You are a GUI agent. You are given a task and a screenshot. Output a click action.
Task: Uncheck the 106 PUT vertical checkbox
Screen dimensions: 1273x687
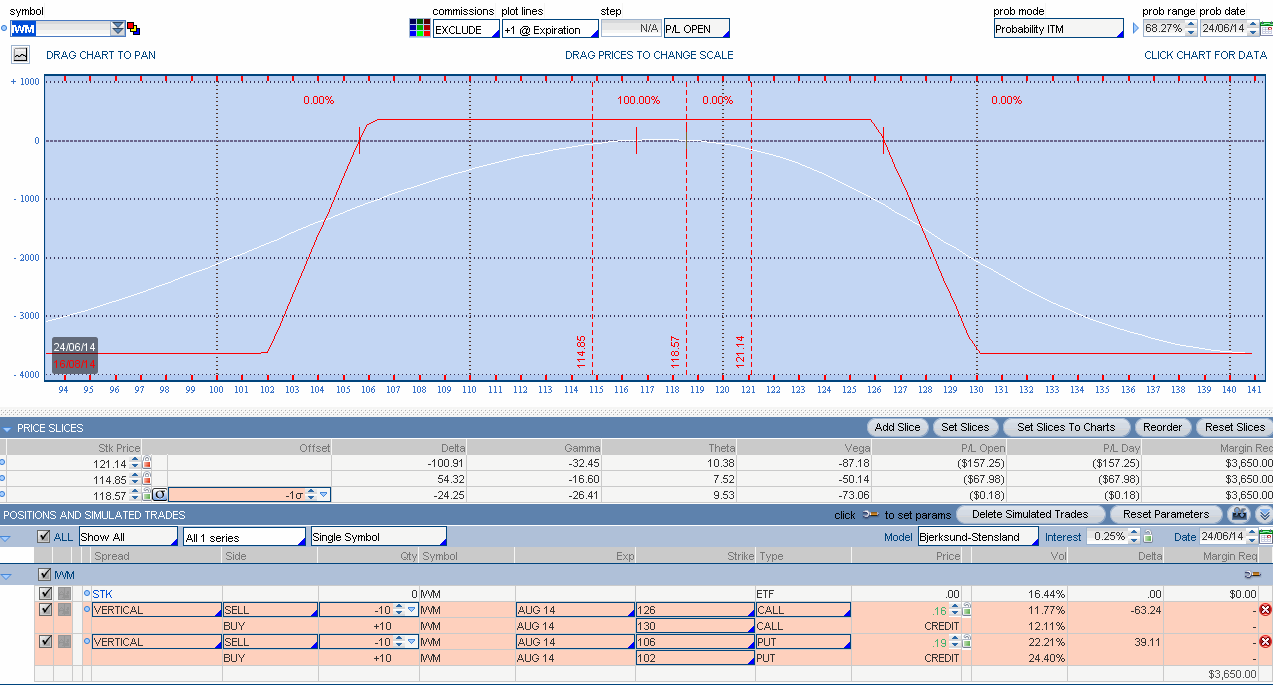pyautogui.click(x=44, y=642)
